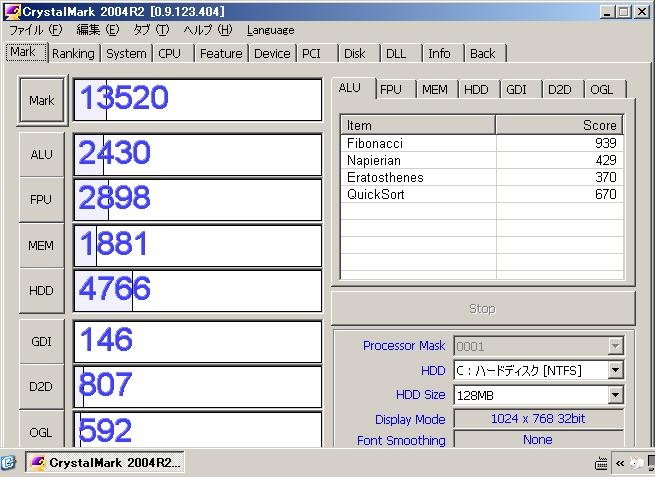Start the GDI benchmark test
The image size is (655, 477).
tap(42, 341)
